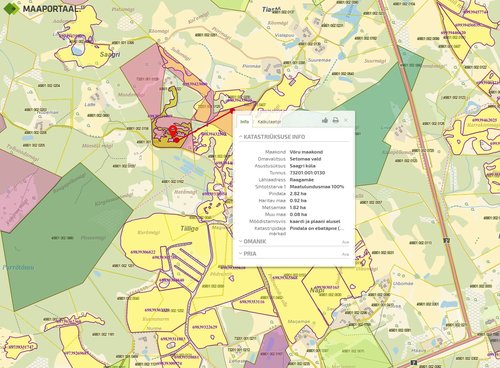
Task: Click the Ava link next to PRIA
Action: (345, 254)
